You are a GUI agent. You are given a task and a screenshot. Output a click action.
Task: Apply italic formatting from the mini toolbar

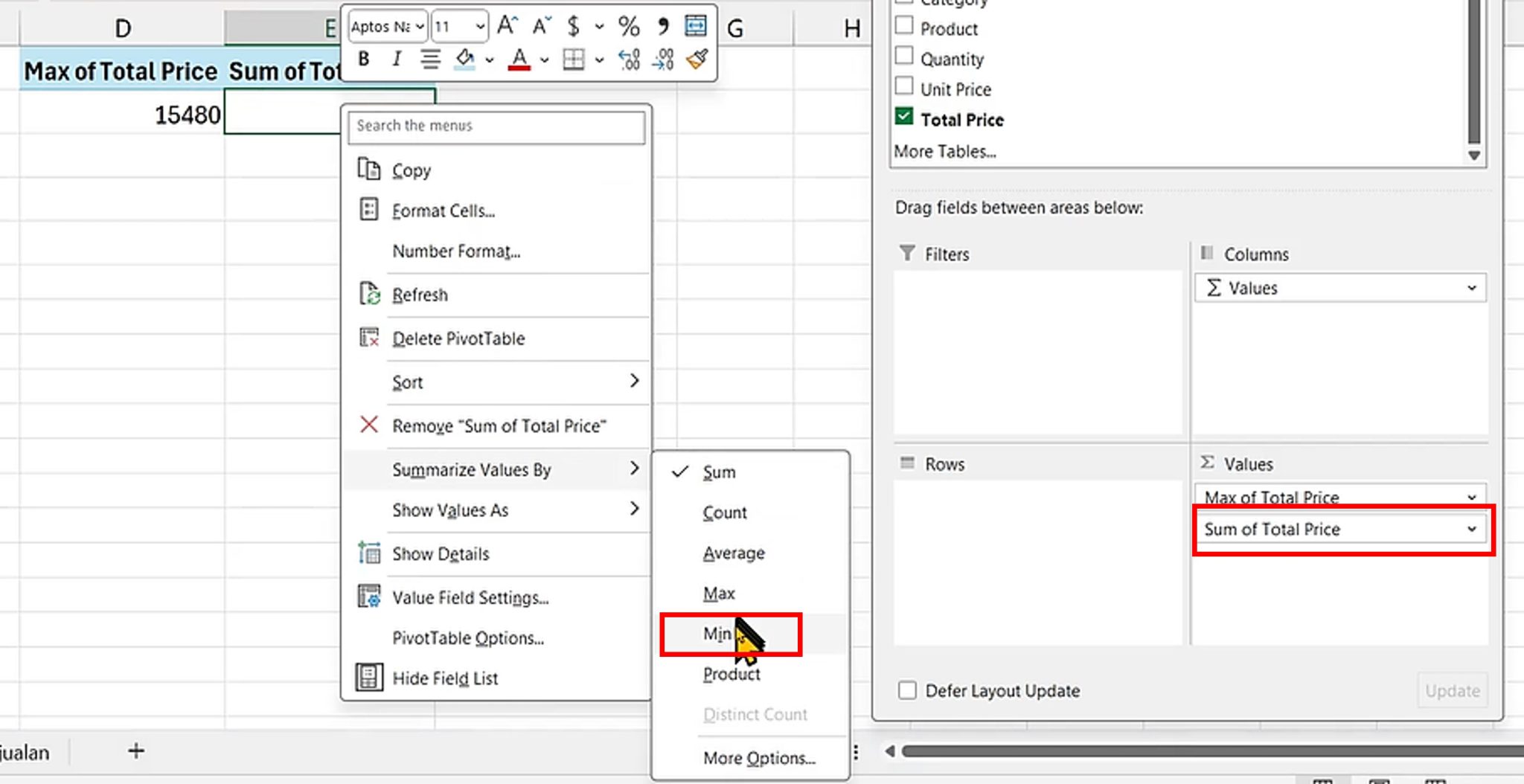click(397, 60)
